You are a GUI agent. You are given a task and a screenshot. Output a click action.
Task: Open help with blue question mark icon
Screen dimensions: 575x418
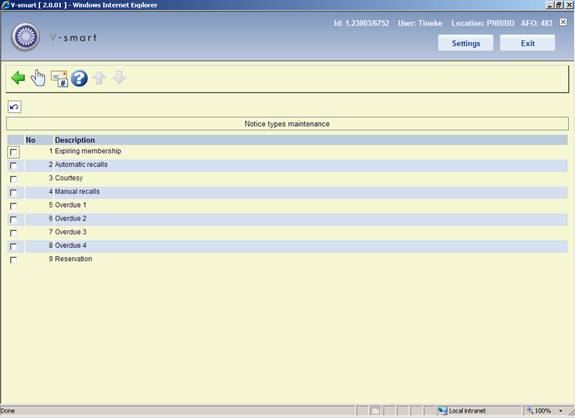point(79,78)
